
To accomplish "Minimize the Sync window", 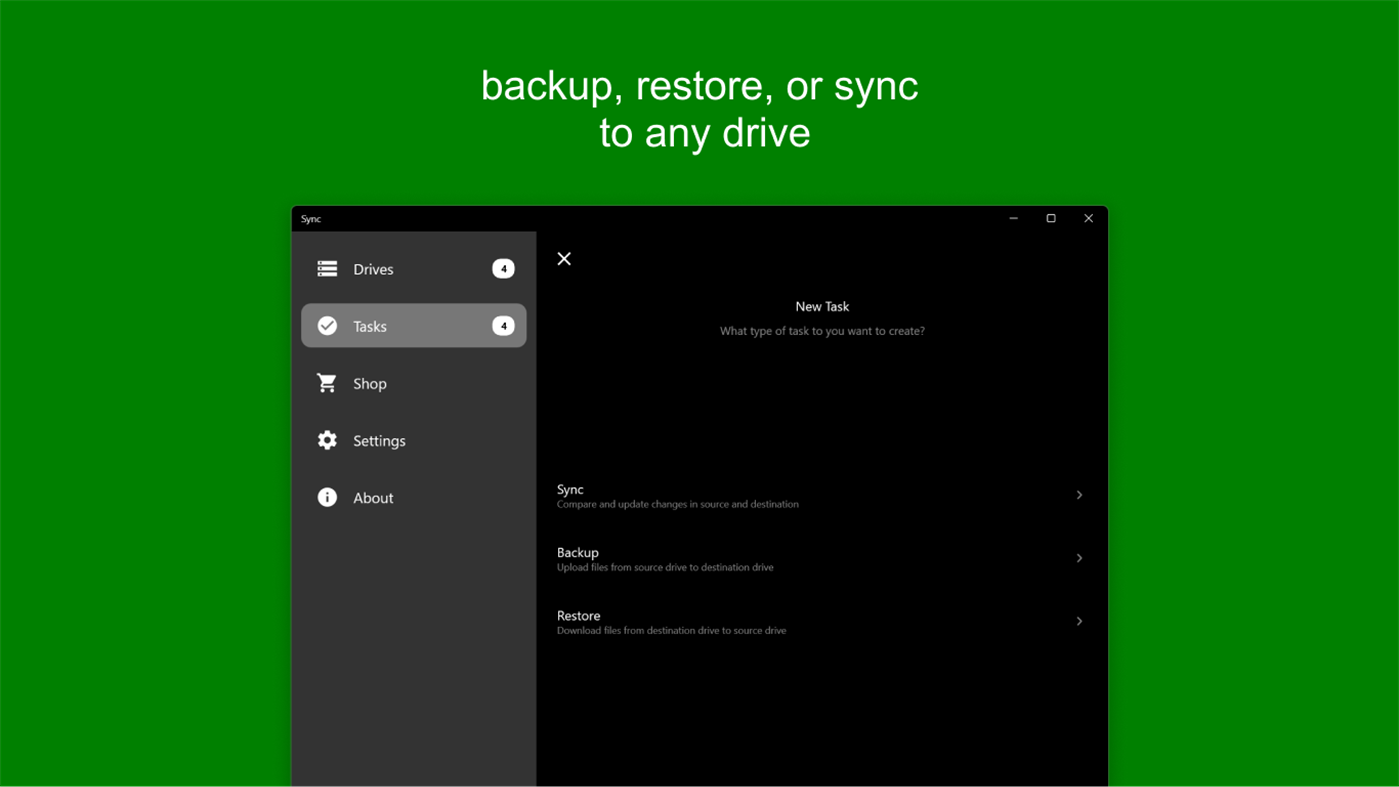I will (x=1012, y=218).
